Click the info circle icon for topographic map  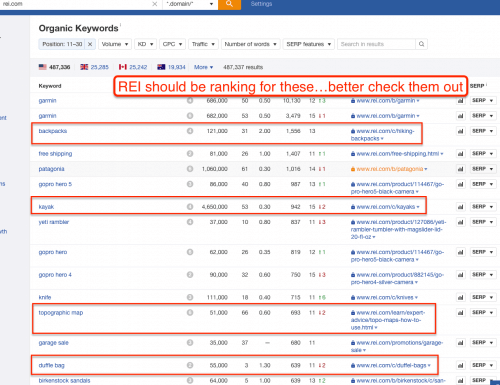190,313
